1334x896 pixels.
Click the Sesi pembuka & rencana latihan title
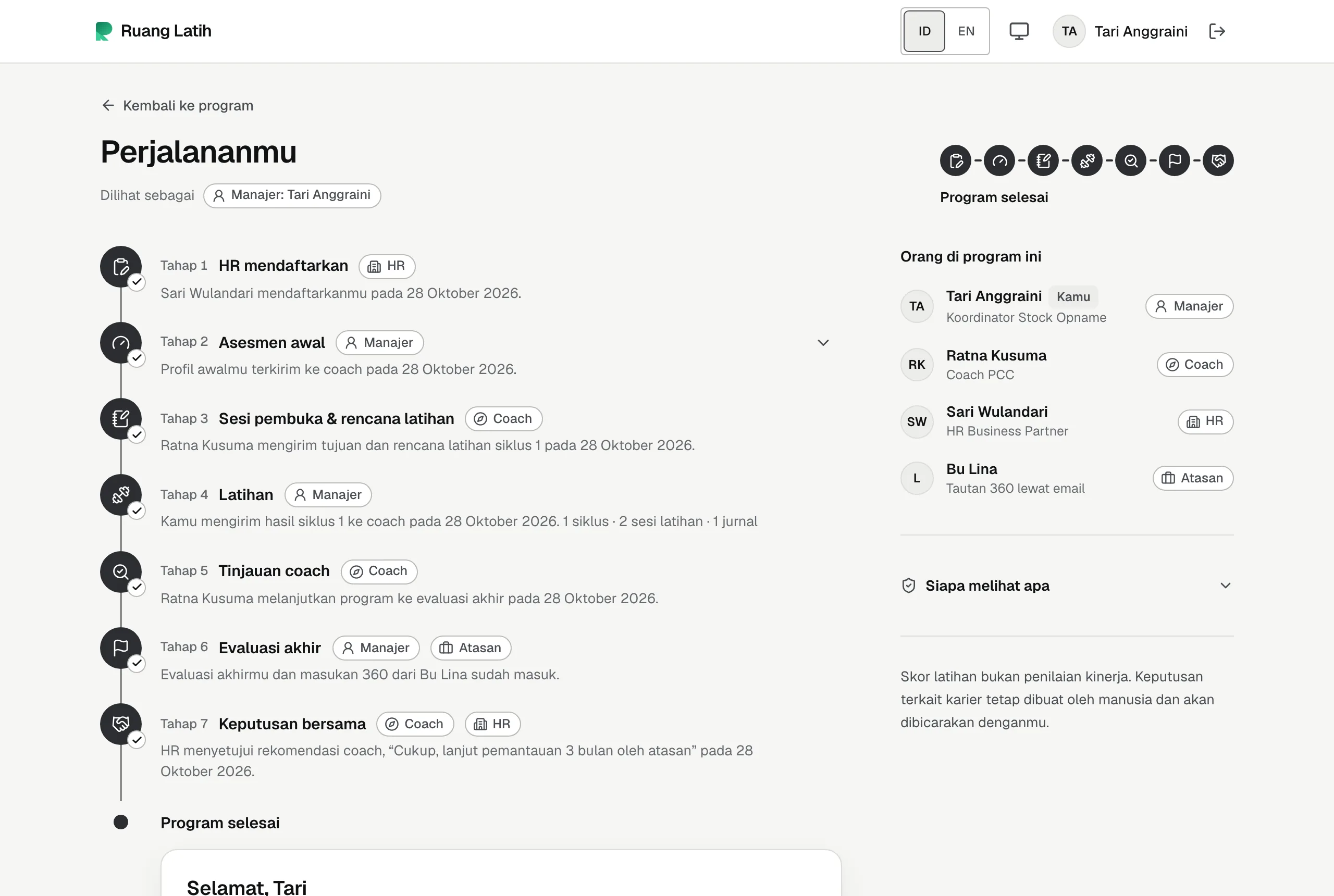pyautogui.click(x=336, y=419)
